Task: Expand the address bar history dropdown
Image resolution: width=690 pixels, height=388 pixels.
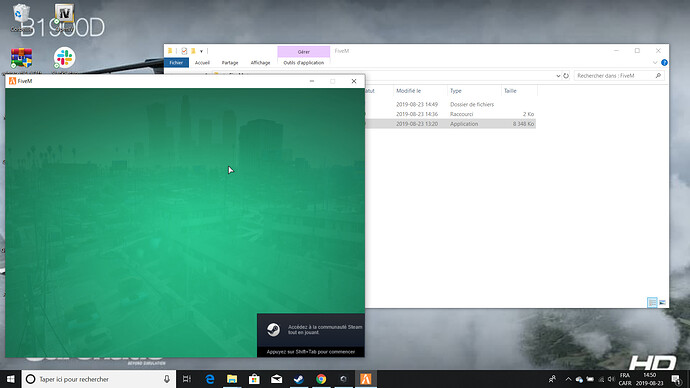Action: (558, 76)
